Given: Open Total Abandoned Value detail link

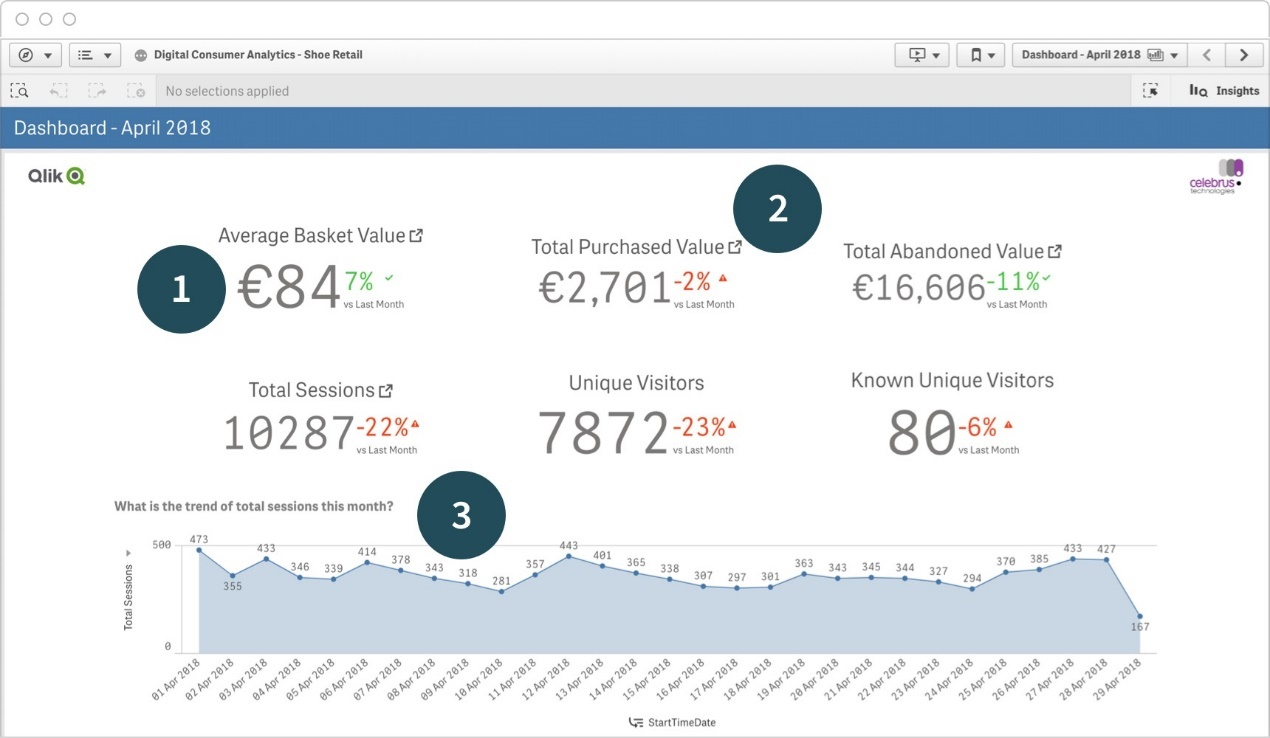Looking at the screenshot, I should pos(1054,252).
